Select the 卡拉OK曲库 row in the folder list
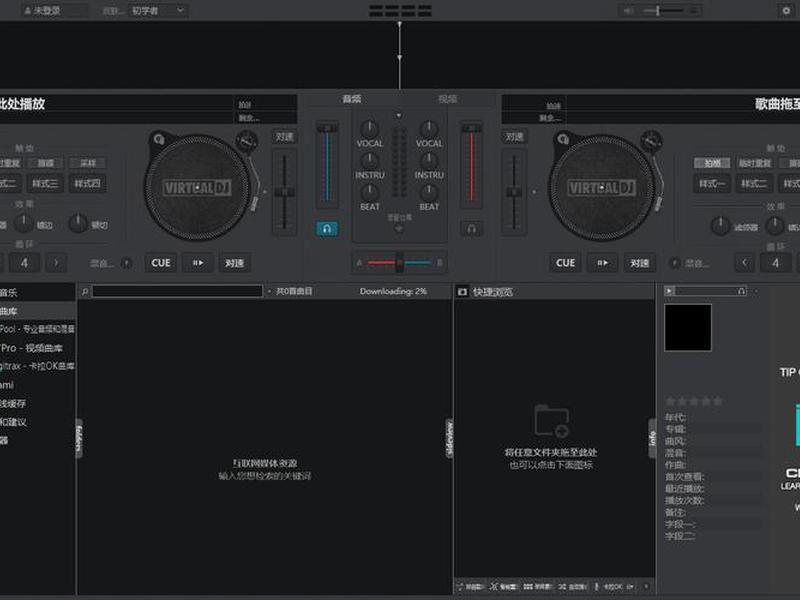This screenshot has width=800, height=600. (37, 366)
